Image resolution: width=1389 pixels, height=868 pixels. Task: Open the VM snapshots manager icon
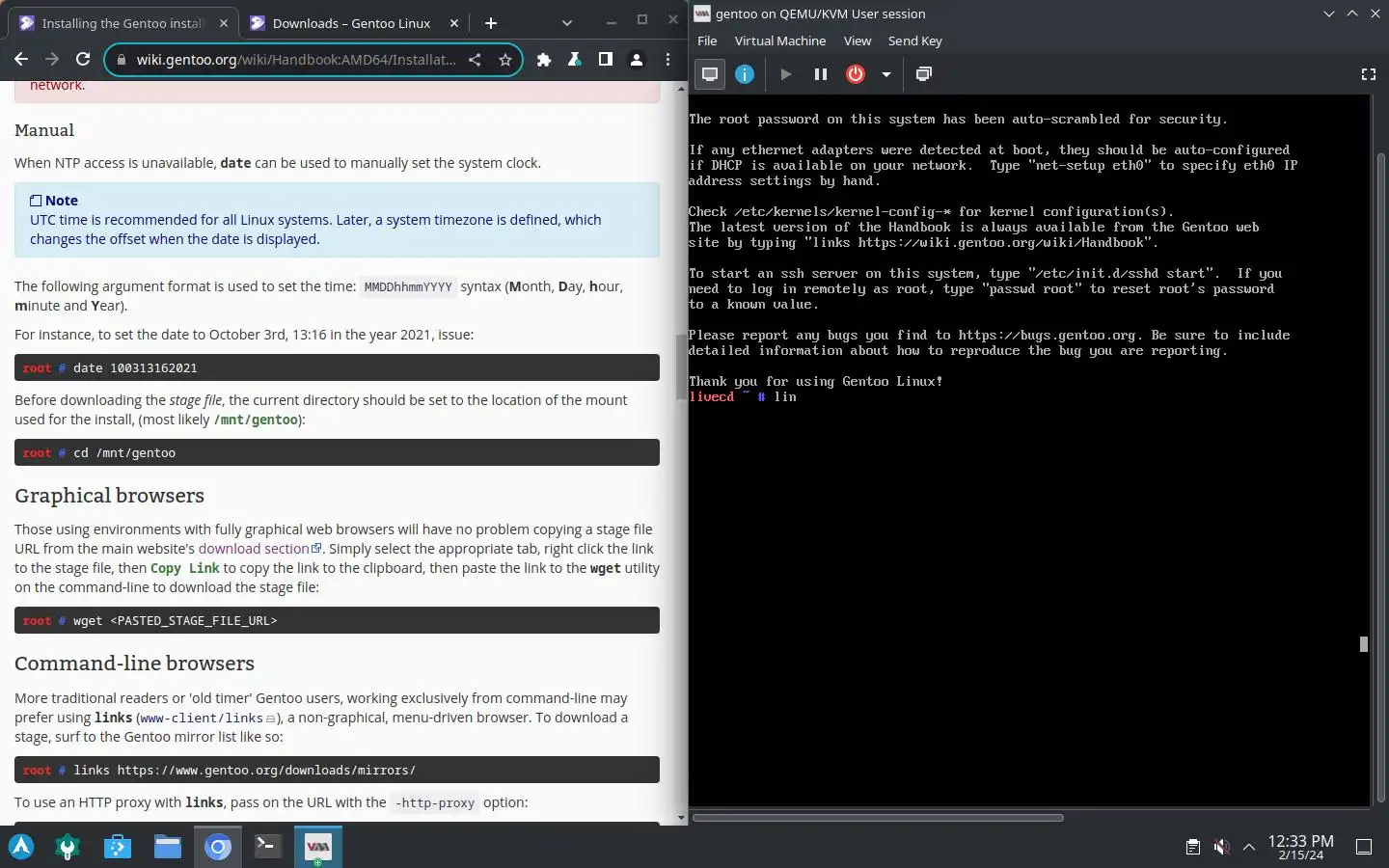(923, 74)
